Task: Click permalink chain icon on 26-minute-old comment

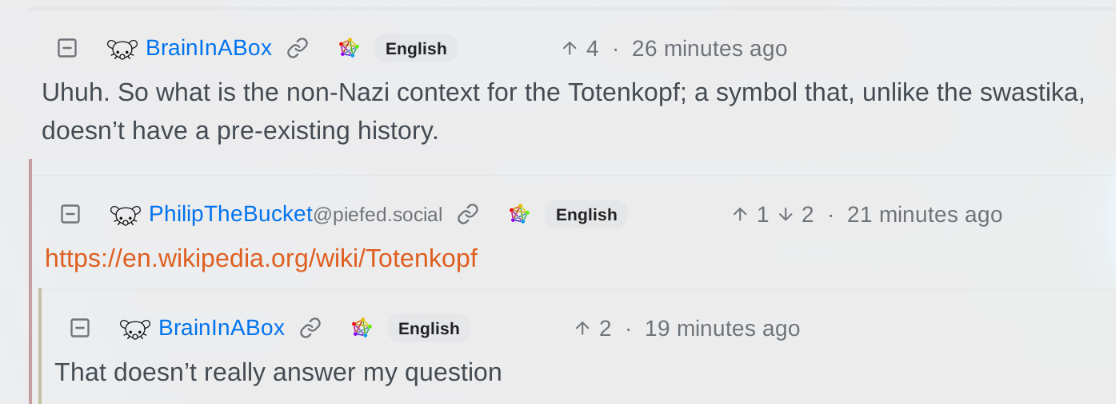Action: point(297,48)
